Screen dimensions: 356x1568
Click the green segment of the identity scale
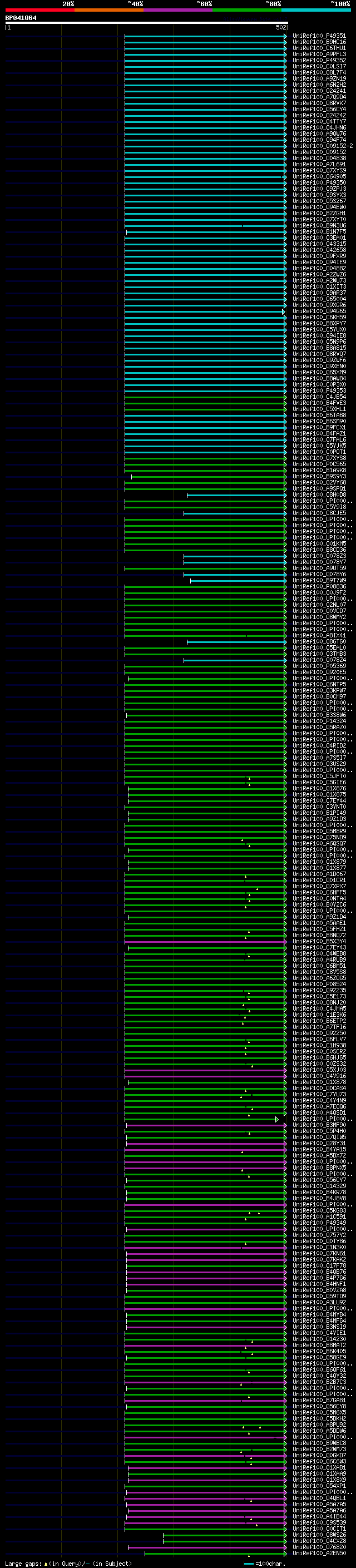point(247,10)
